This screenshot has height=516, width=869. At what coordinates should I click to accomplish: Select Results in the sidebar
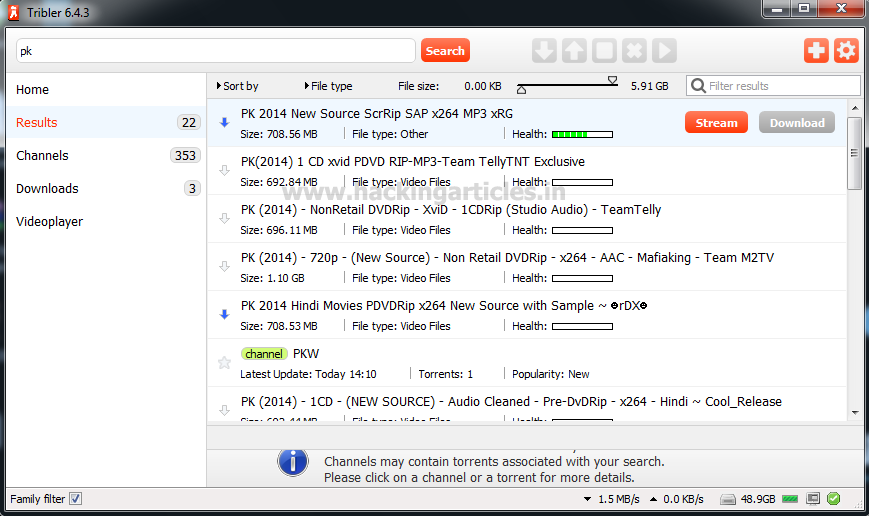106,122
